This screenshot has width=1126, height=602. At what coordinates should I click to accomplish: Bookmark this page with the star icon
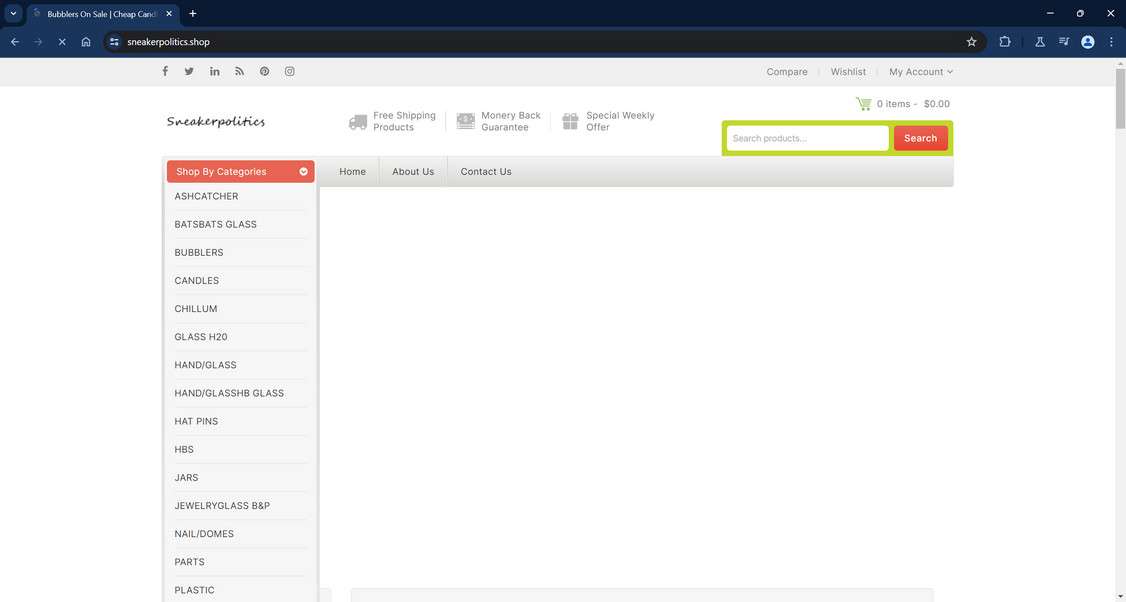click(x=972, y=42)
